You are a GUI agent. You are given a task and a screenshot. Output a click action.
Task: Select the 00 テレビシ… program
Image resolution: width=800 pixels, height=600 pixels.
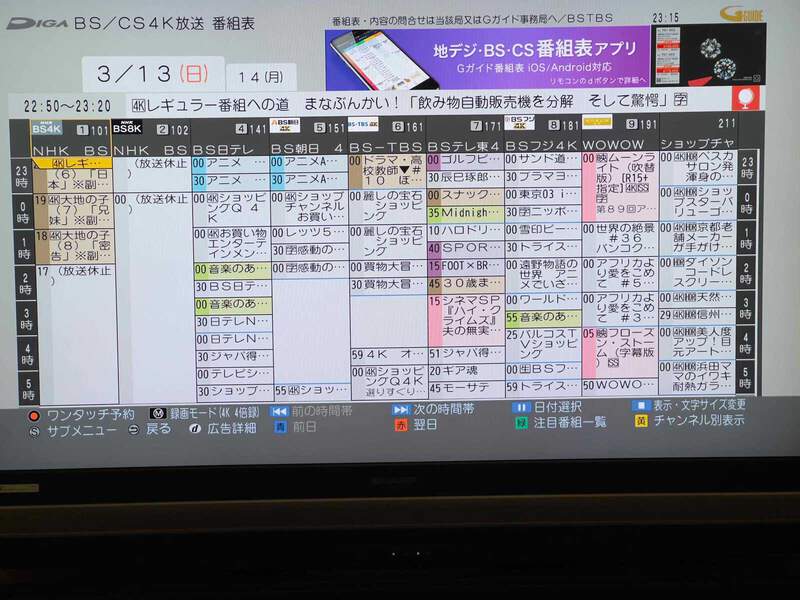click(x=234, y=374)
